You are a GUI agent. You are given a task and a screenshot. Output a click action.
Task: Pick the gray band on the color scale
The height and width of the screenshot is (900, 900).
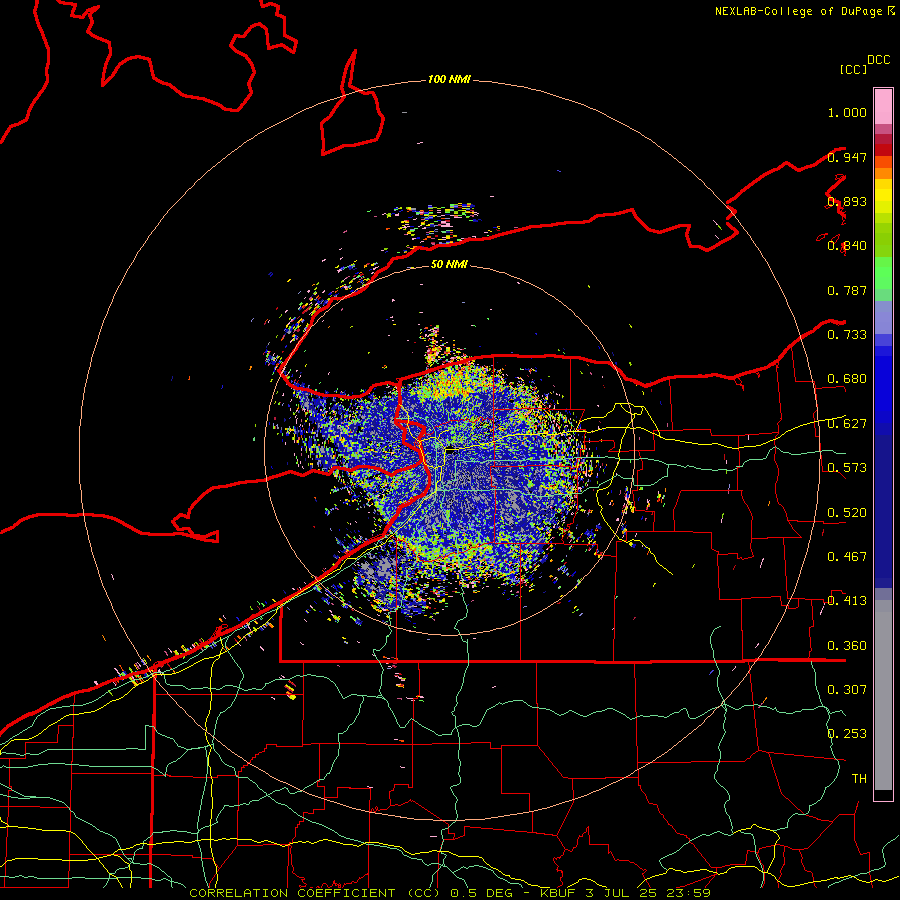pyautogui.click(x=883, y=695)
